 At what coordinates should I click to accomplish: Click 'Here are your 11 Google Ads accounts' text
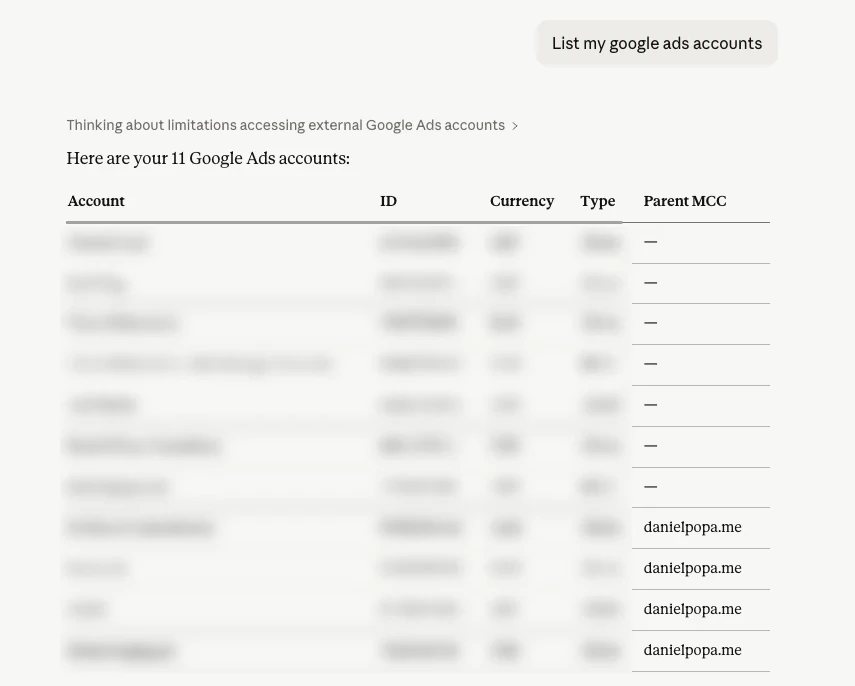[208, 159]
